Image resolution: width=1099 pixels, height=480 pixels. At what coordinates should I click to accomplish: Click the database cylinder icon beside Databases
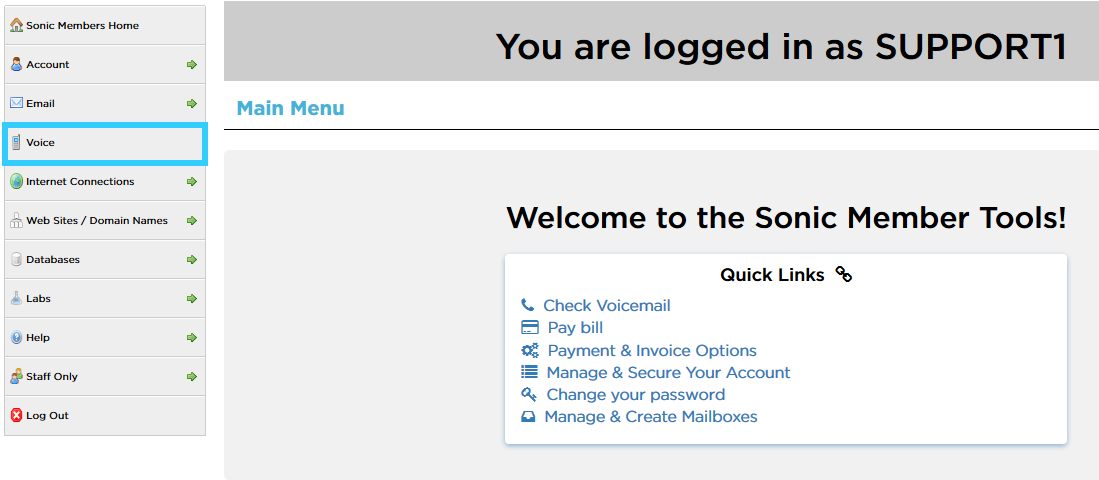(16, 259)
